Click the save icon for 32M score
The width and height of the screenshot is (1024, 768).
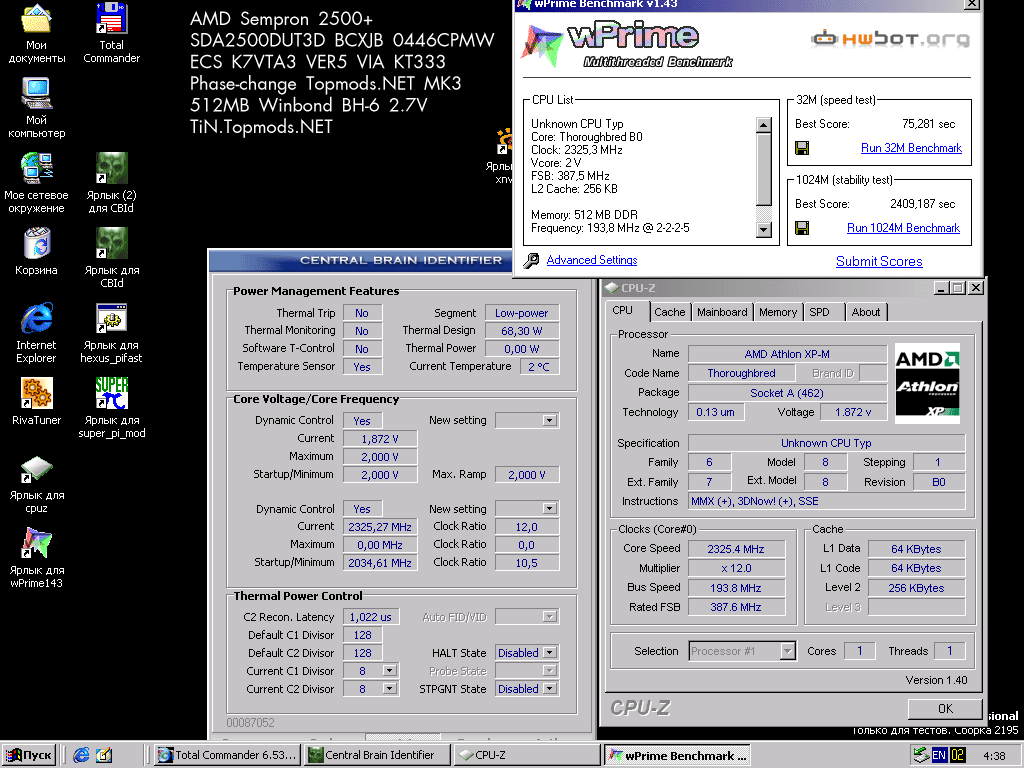[x=802, y=148]
